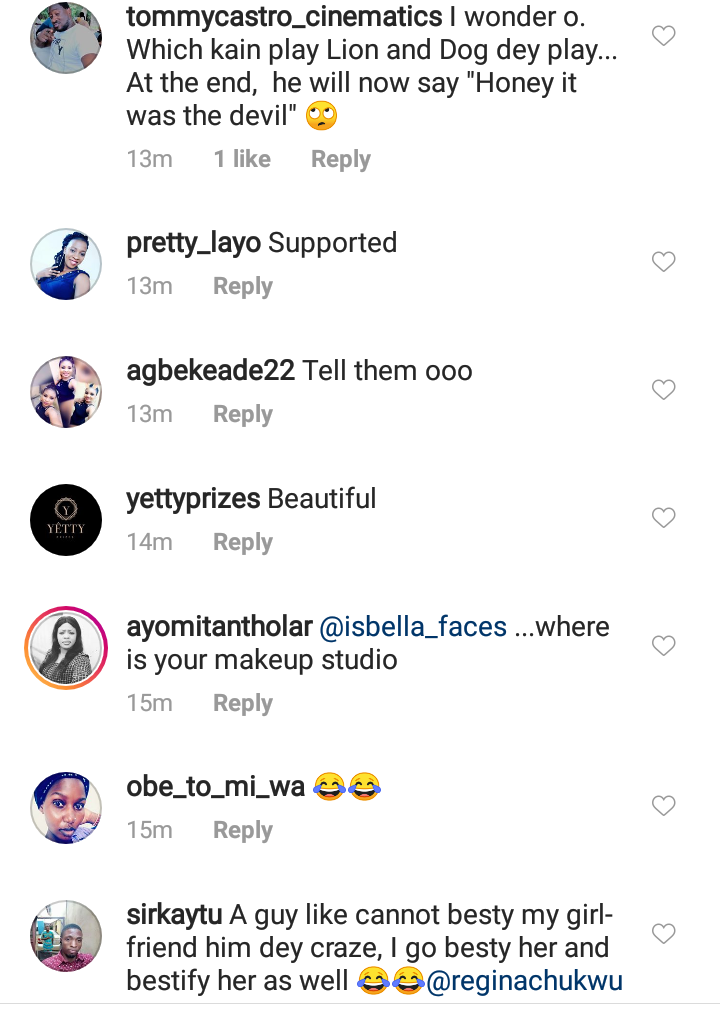Reply to agbekeade22's comment
The height and width of the screenshot is (1009, 720).
(243, 414)
